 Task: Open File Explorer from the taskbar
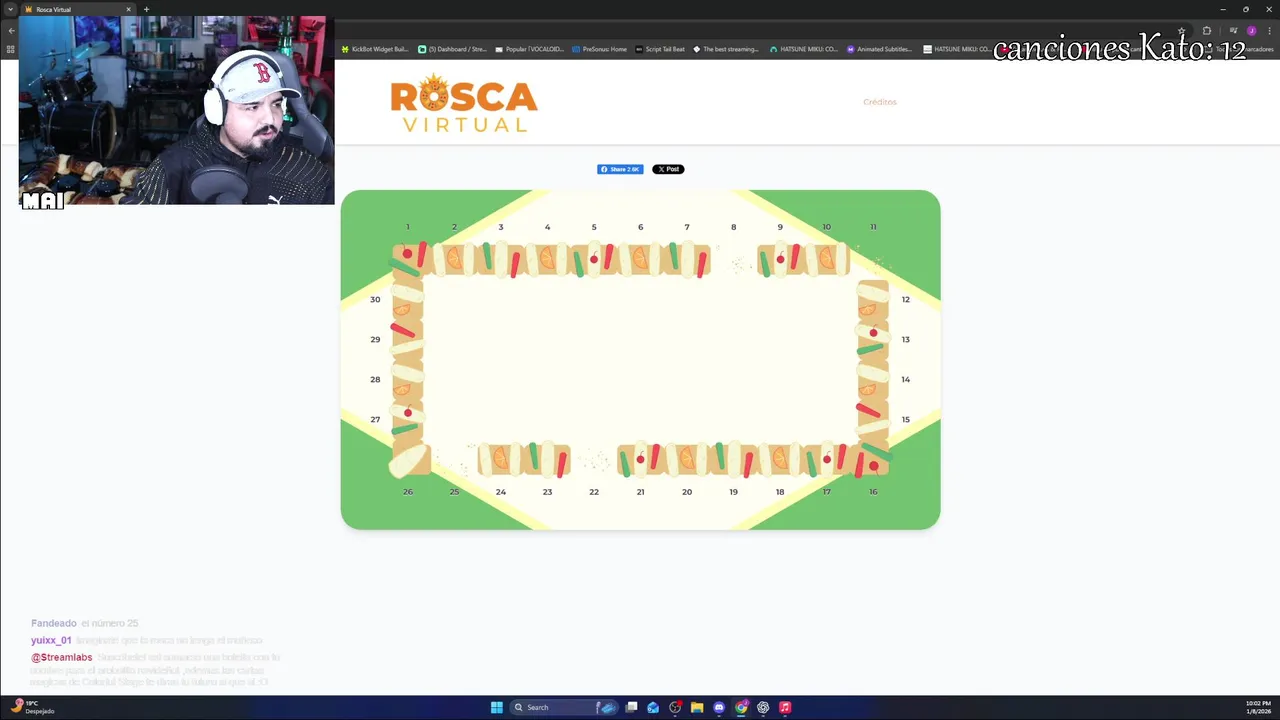point(697,707)
